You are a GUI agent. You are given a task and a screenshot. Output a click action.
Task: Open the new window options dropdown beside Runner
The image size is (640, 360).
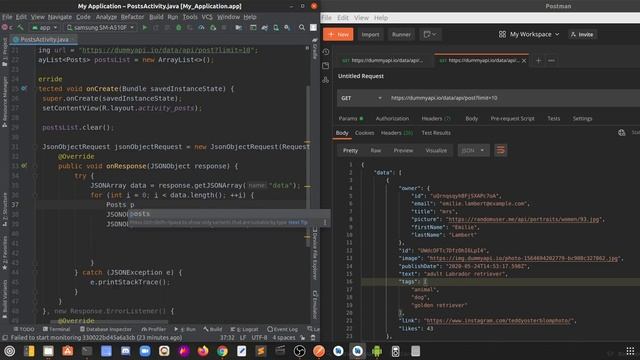point(430,34)
